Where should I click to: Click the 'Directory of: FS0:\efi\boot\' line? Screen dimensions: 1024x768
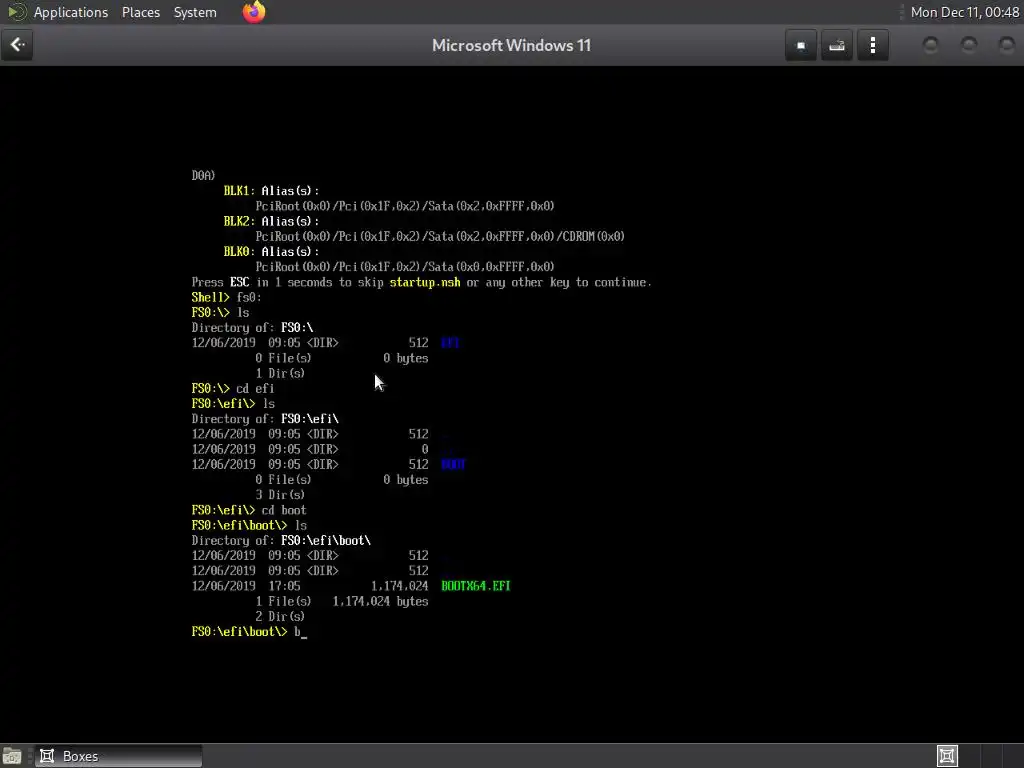[x=281, y=541]
